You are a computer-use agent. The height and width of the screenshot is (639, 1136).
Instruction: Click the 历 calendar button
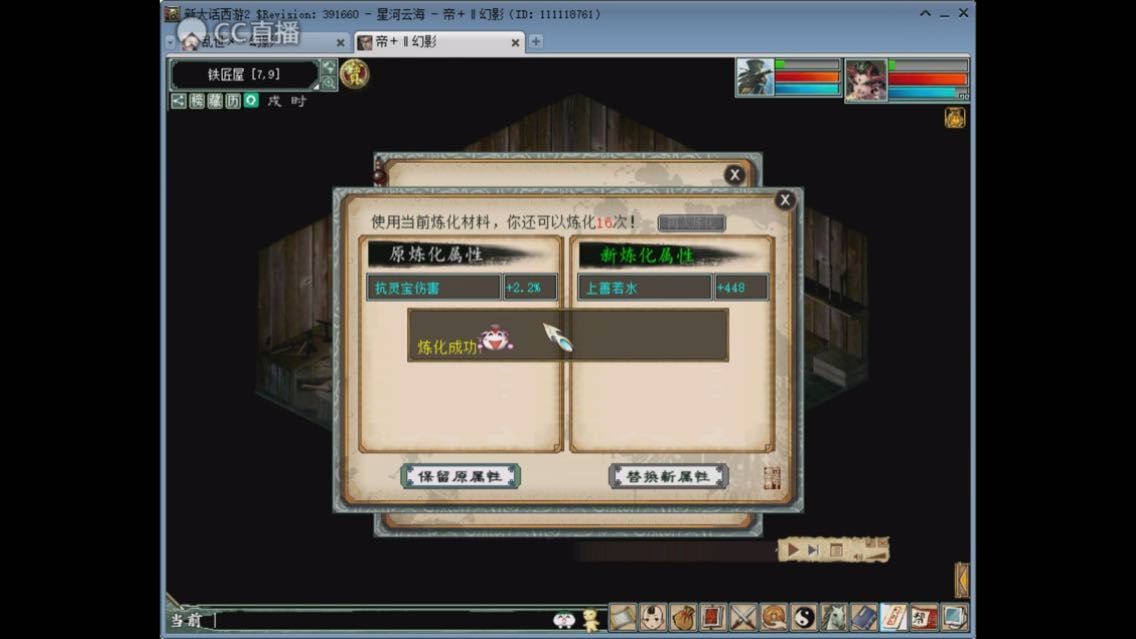[233, 101]
